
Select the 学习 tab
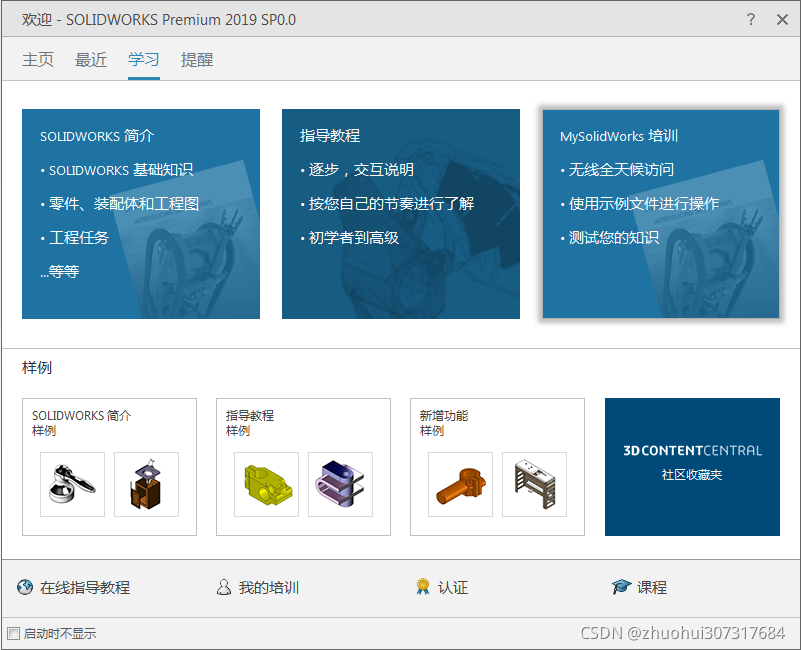pos(144,60)
